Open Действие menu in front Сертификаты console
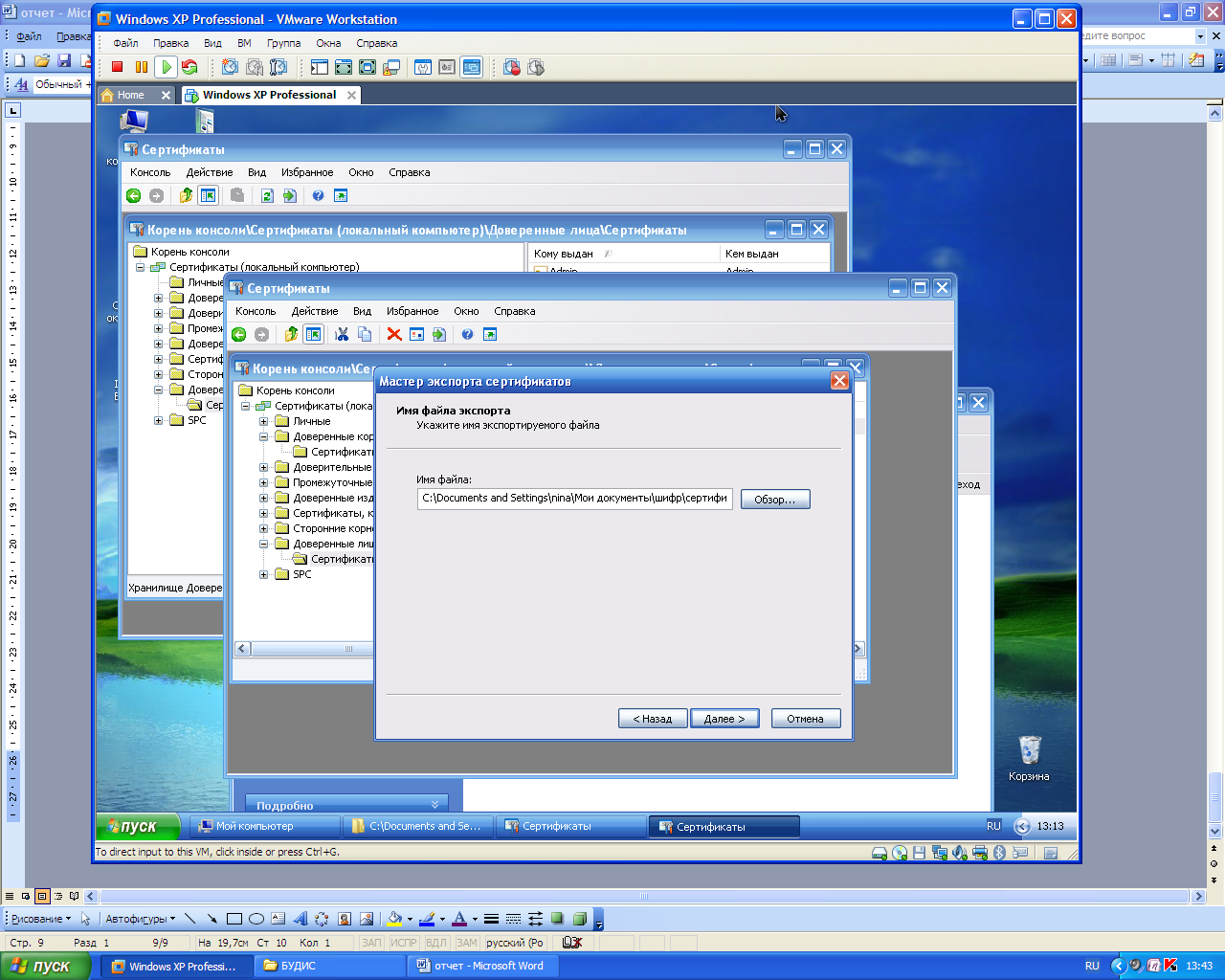Image resolution: width=1225 pixels, height=980 pixels. click(315, 311)
